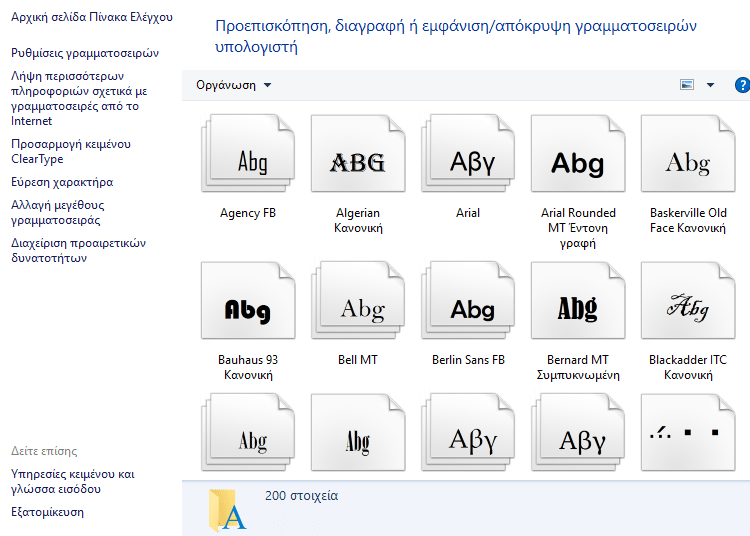Click the Bernard MT Συμπυκνωμένη label
Image resolution: width=750 pixels, height=536 pixels.
click(x=578, y=367)
